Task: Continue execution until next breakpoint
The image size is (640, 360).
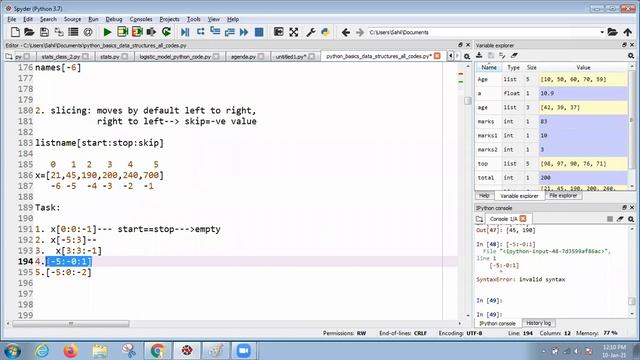Action: 244,32
